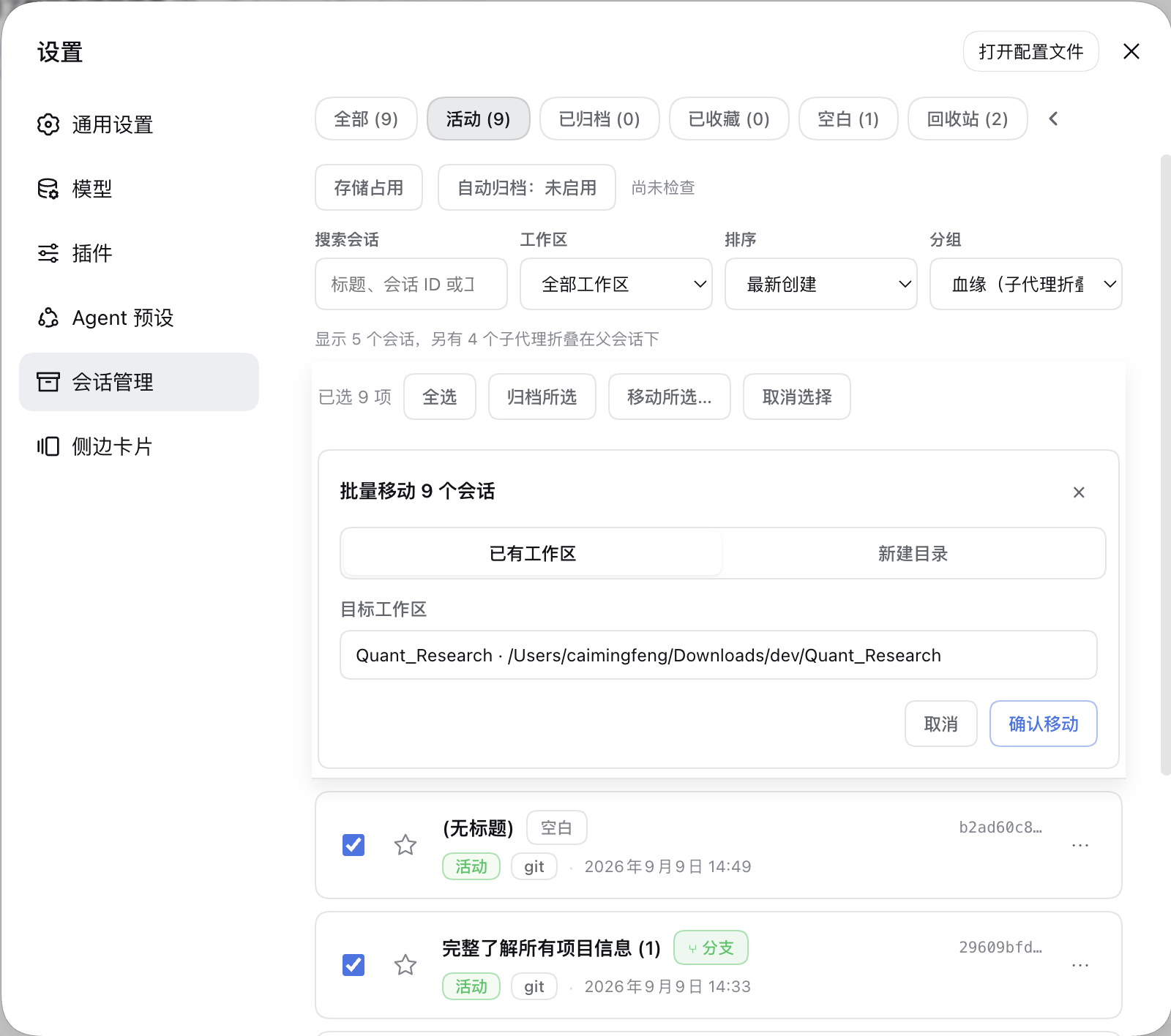Image resolution: width=1171 pixels, height=1036 pixels.
Task: Click the 分支 branch tag
Action: (711, 947)
